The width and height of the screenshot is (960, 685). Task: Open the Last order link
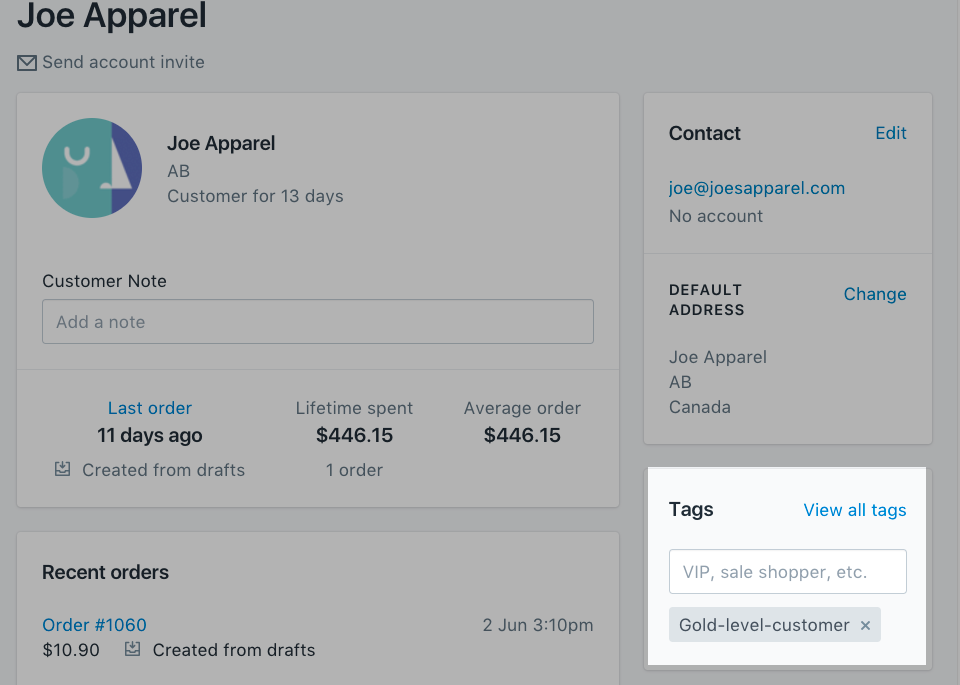[x=150, y=408]
